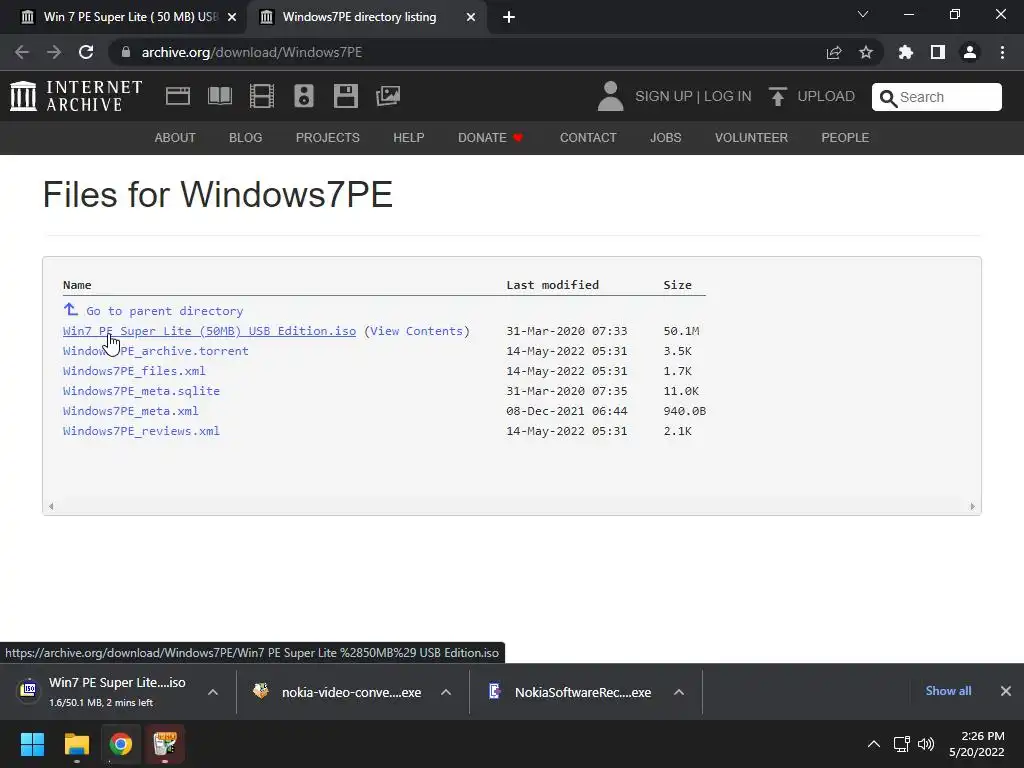Bookmark this page with star
The width and height of the screenshot is (1024, 768).
(866, 52)
